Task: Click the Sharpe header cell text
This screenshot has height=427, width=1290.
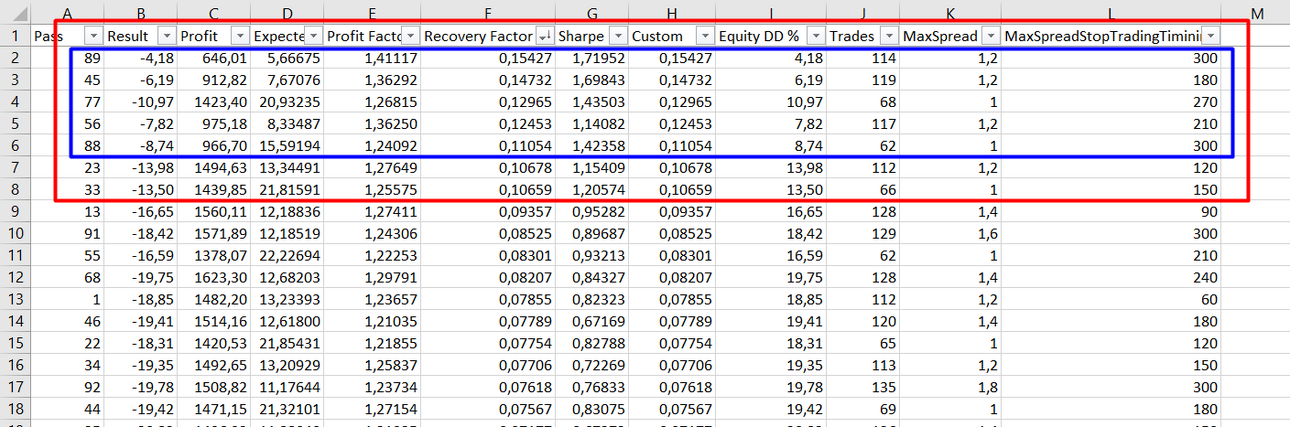Action: 581,36
